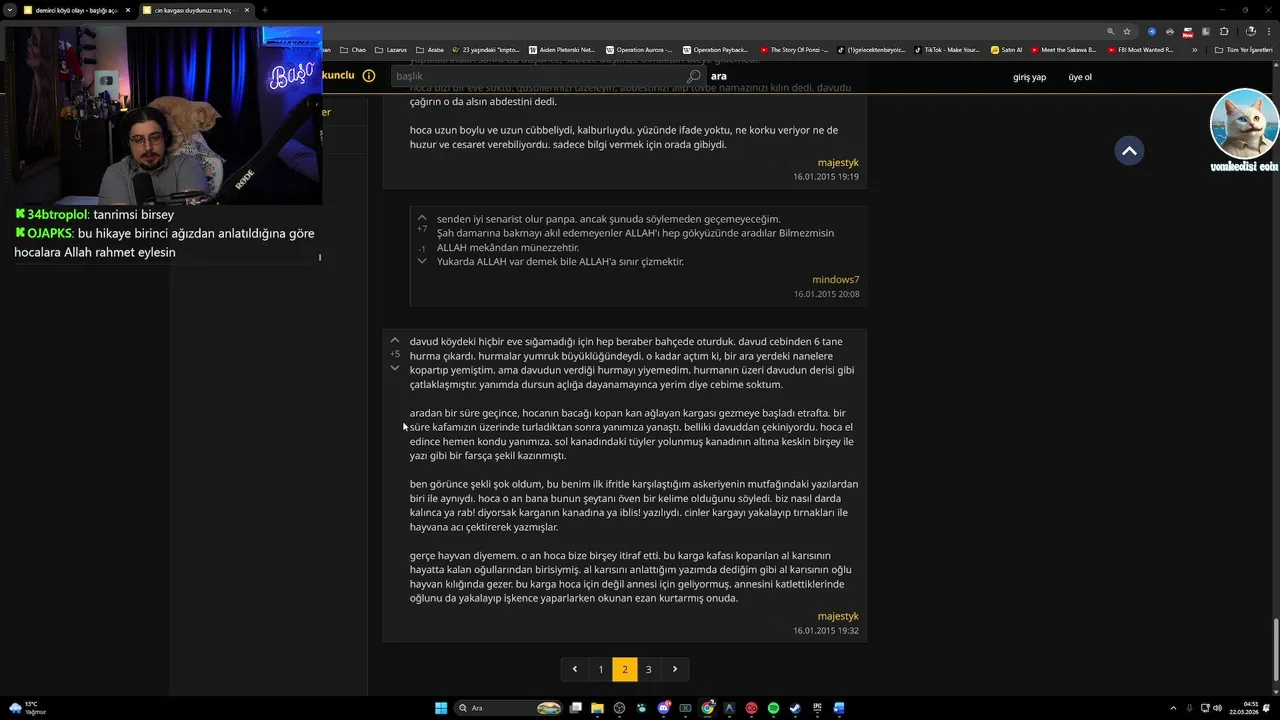Open a new browser tab
Viewport: 1280px width, 720px height.
(265, 10)
